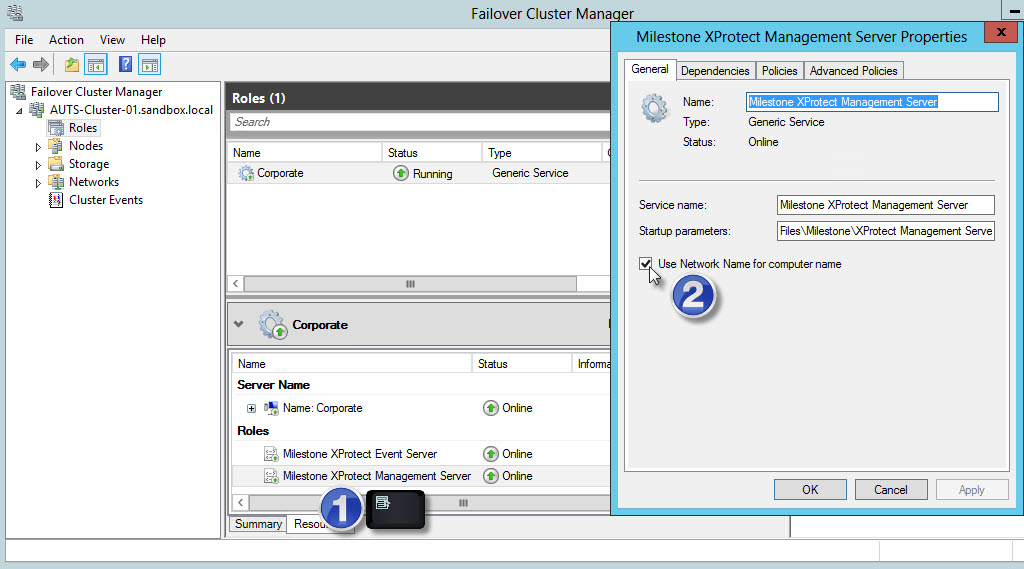1024x569 pixels.
Task: Click the Startup parameters field
Action: tap(886, 231)
